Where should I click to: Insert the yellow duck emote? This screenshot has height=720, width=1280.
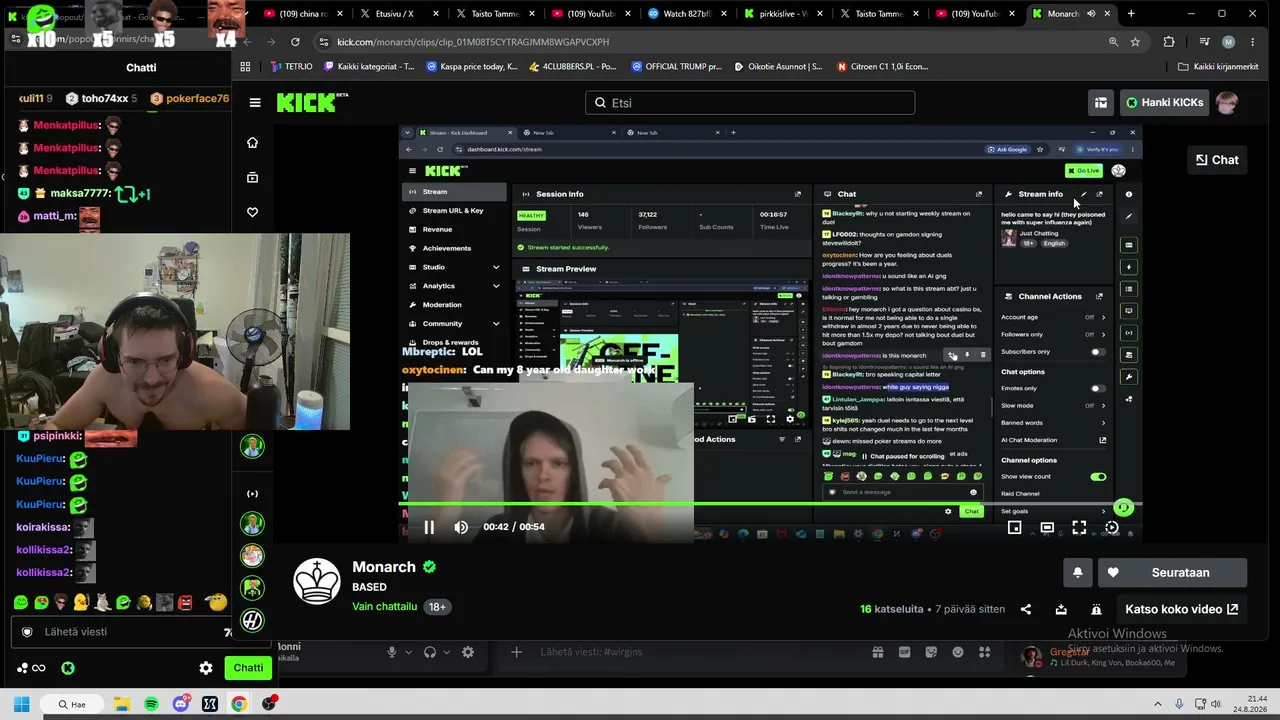pos(81,602)
